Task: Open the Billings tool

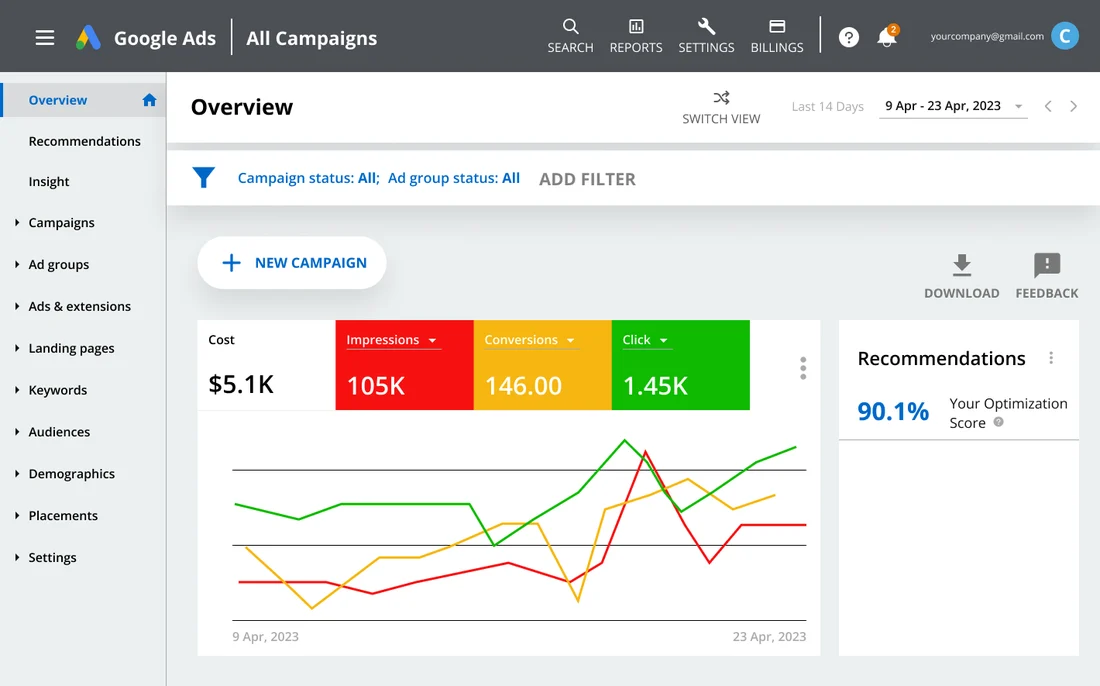Action: (x=777, y=36)
